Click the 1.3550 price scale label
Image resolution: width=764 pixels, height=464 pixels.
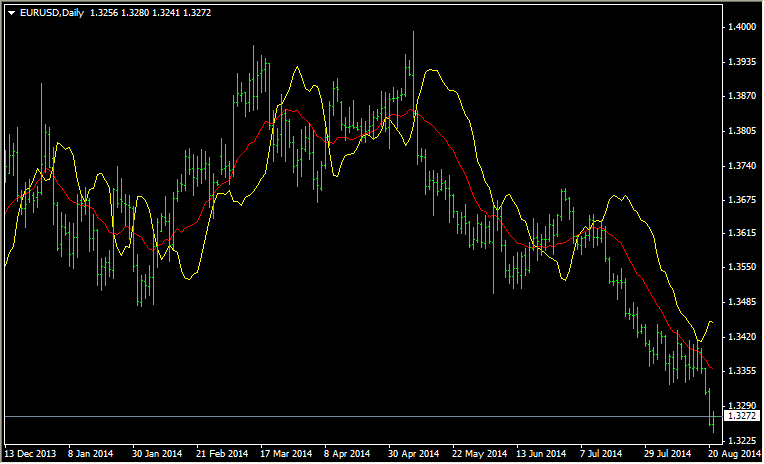pyautogui.click(x=744, y=267)
